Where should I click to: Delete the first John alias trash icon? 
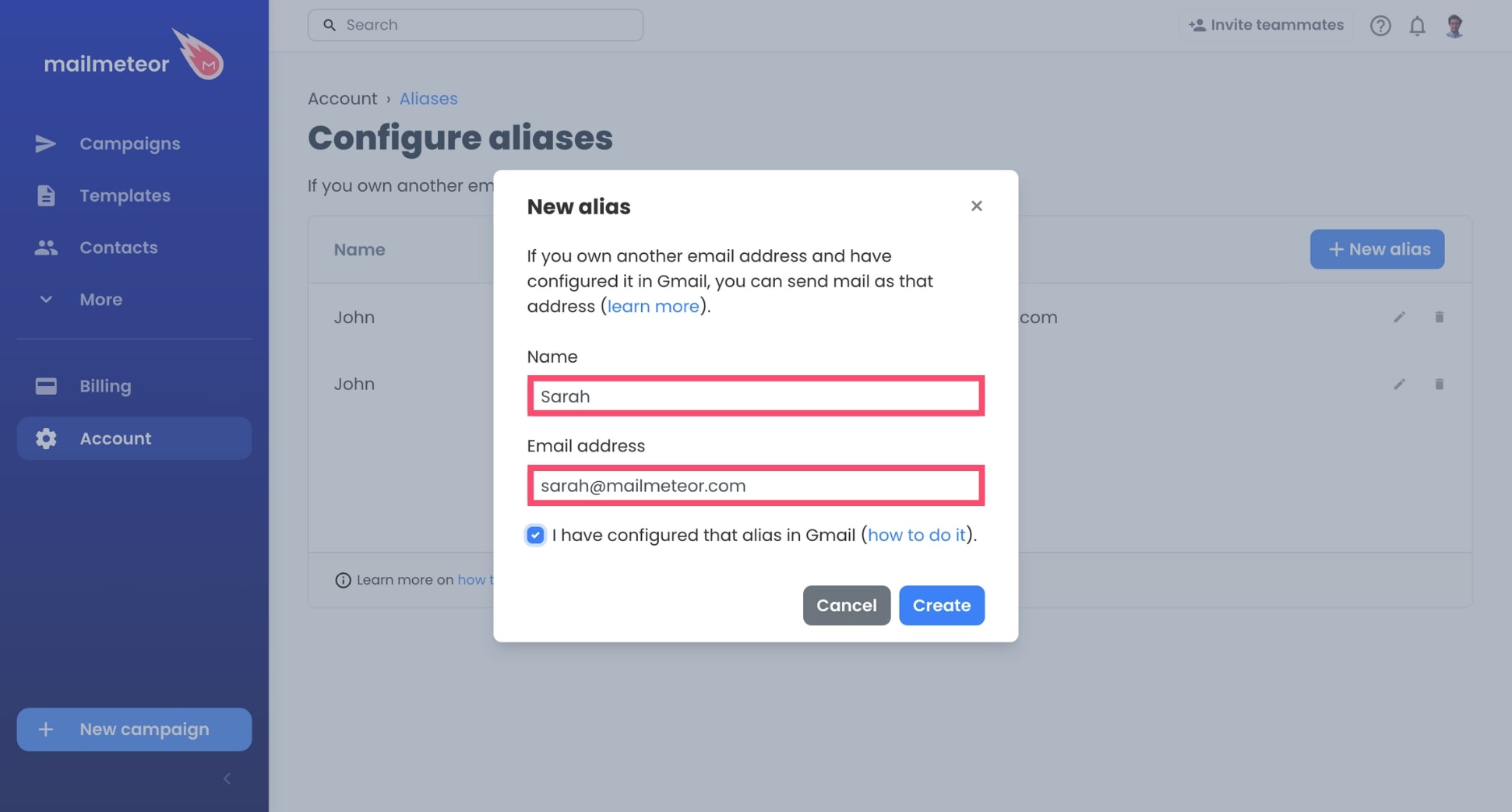(x=1439, y=317)
